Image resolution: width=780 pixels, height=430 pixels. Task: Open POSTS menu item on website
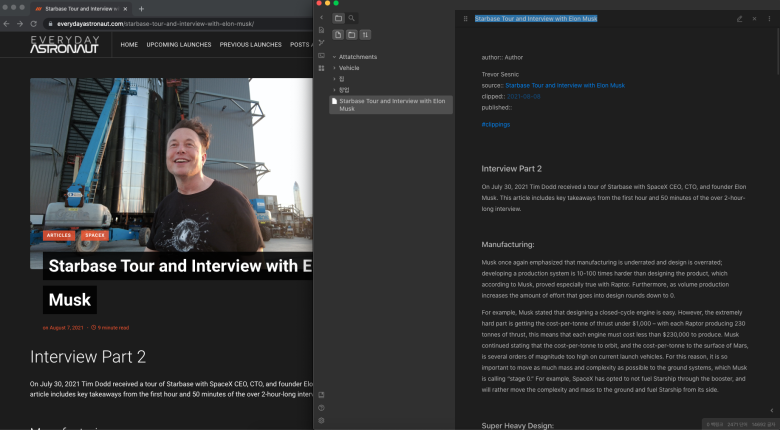[x=301, y=44]
